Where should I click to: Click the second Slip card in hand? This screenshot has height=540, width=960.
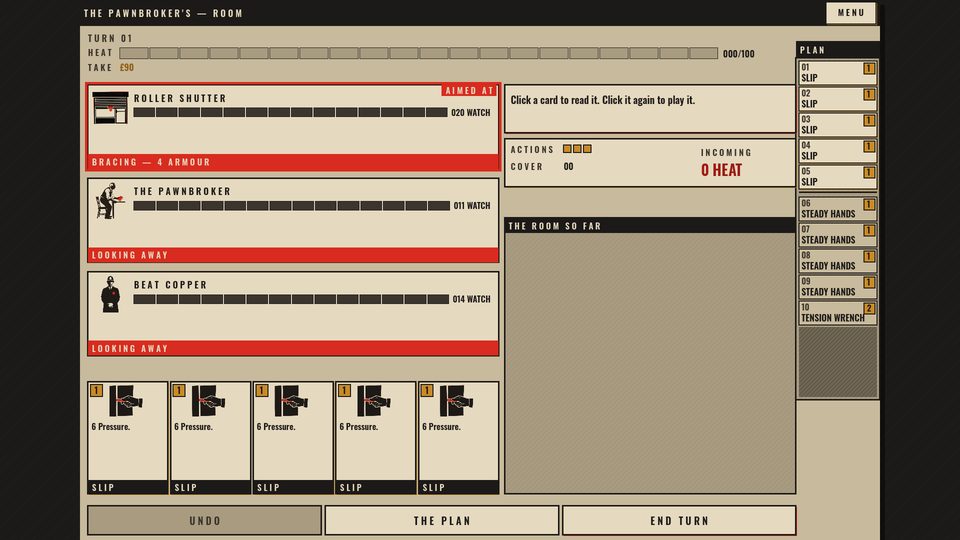[210, 438]
